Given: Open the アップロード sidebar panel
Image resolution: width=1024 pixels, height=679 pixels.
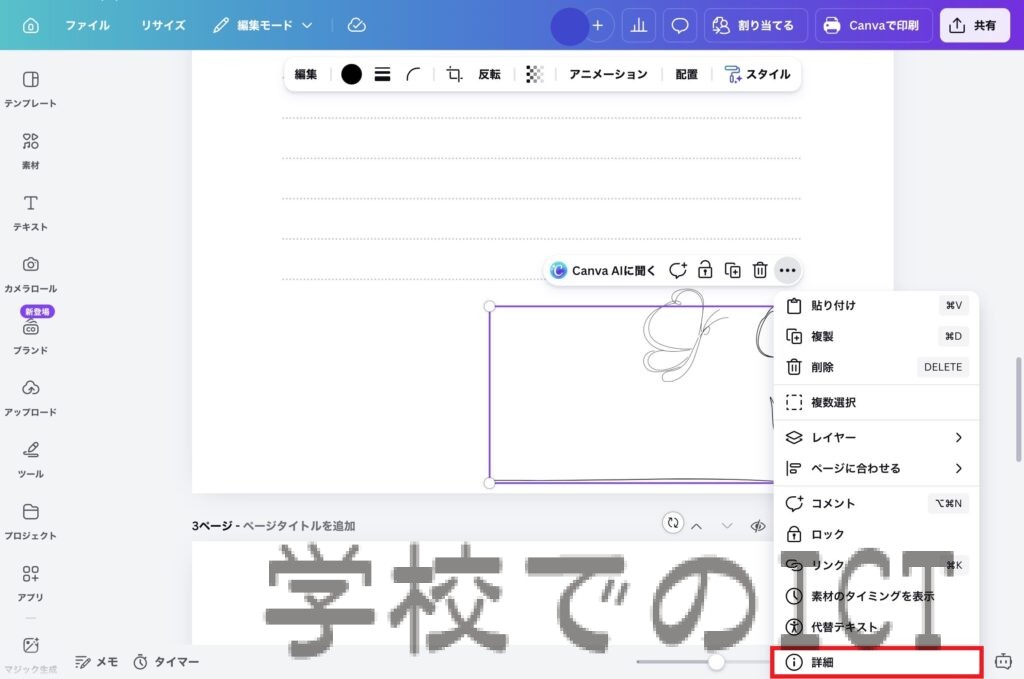Looking at the screenshot, I should coord(31,397).
